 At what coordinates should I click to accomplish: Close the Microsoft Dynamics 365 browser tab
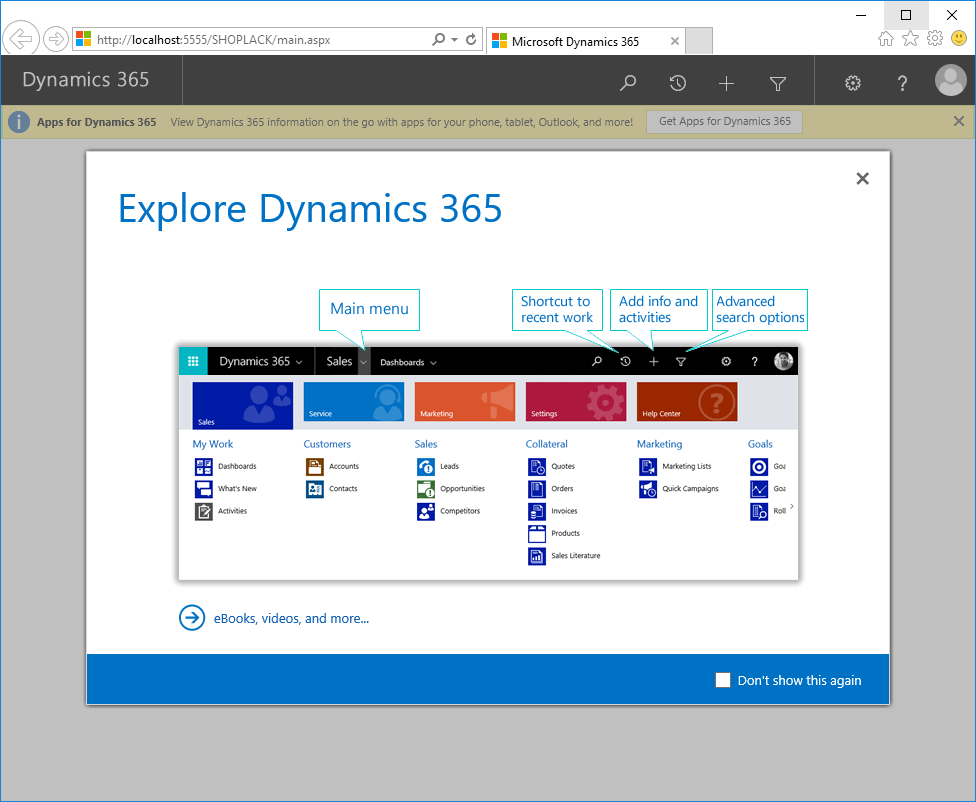point(675,41)
